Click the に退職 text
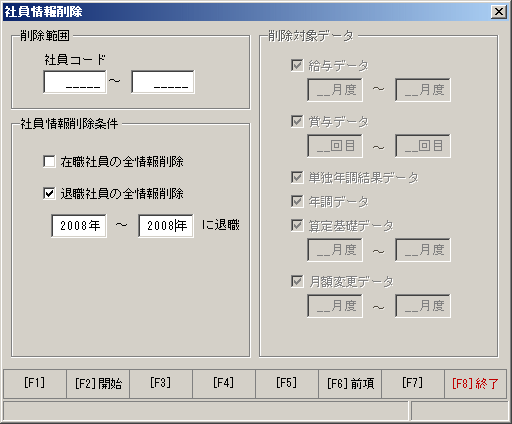Image resolution: width=512 pixels, height=424 pixels. (221, 225)
